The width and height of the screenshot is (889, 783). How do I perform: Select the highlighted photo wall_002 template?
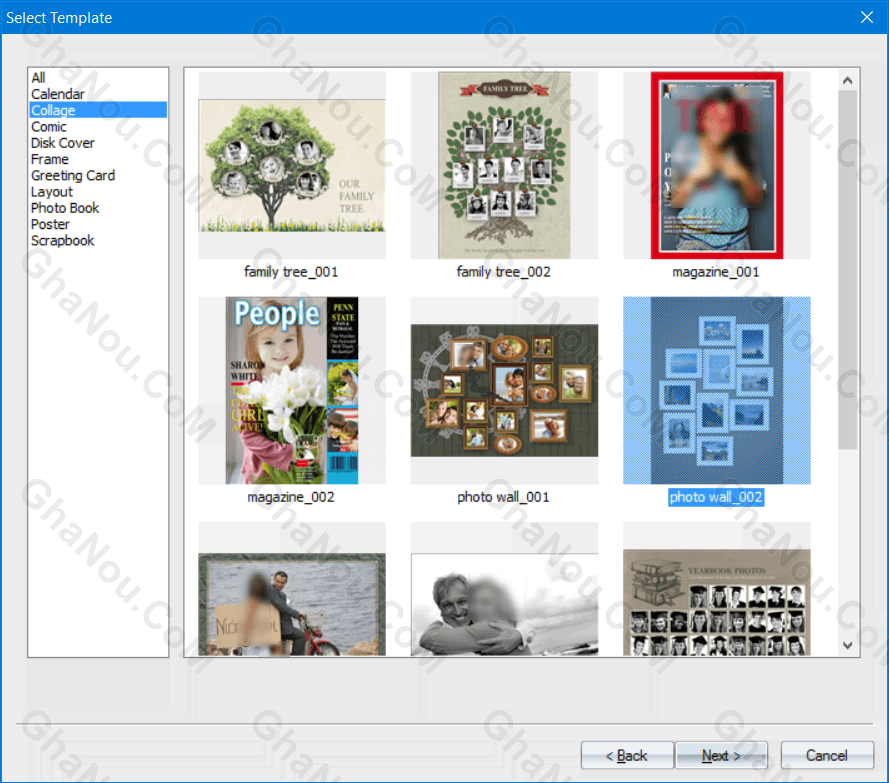coord(716,390)
